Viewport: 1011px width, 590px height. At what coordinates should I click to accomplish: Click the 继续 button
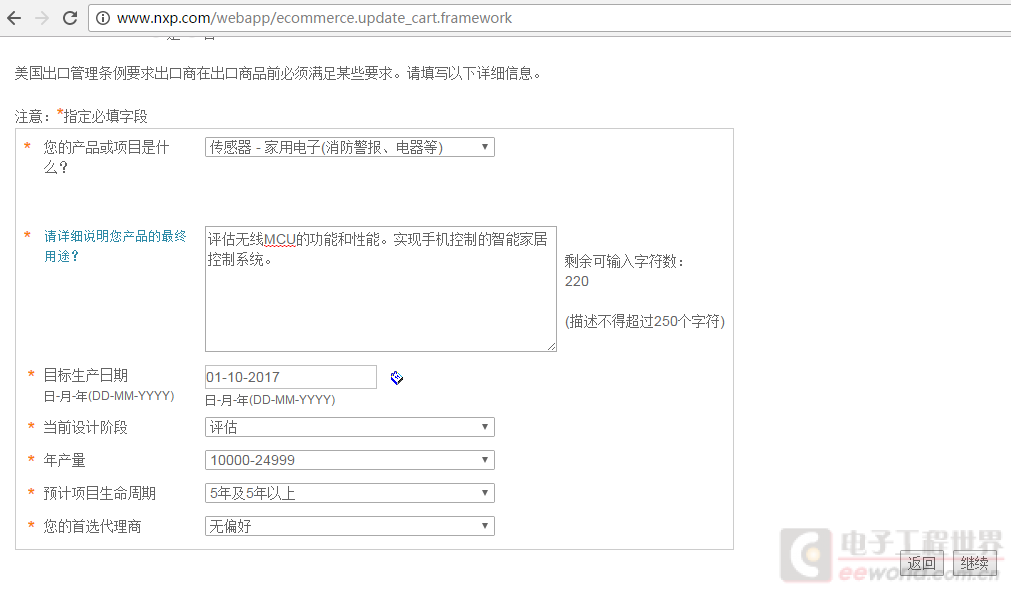point(974,563)
